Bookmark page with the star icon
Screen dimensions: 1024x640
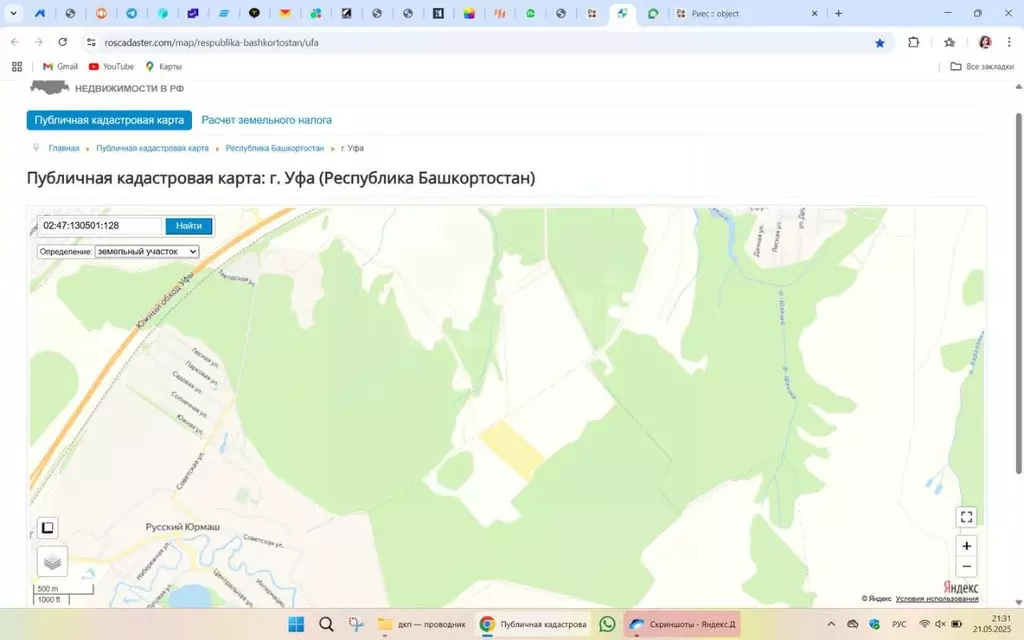point(880,43)
